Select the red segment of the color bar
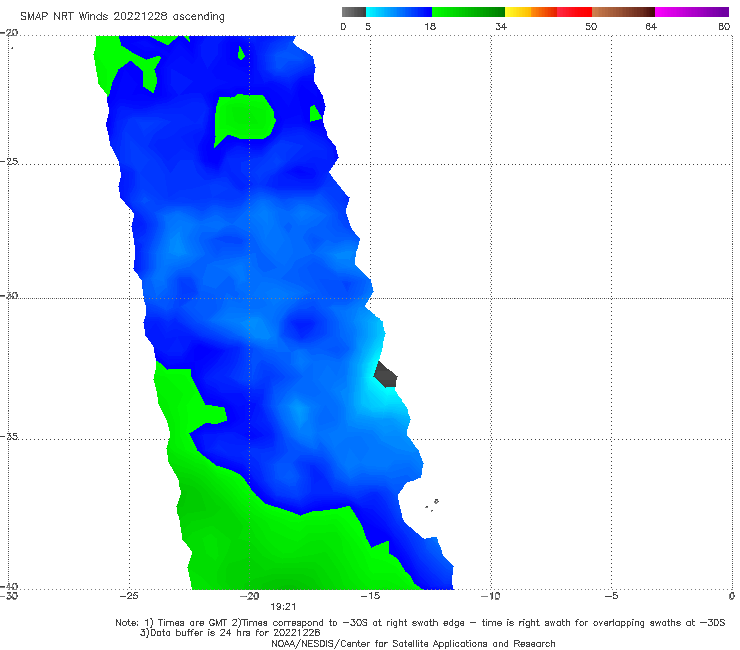 pos(574,12)
